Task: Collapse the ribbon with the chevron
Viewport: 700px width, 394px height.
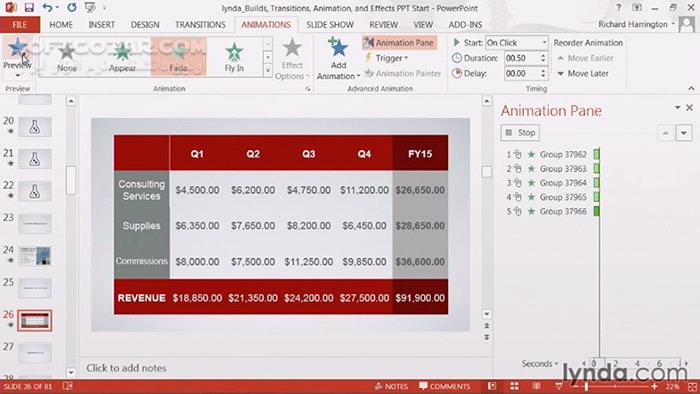Action: (x=692, y=88)
